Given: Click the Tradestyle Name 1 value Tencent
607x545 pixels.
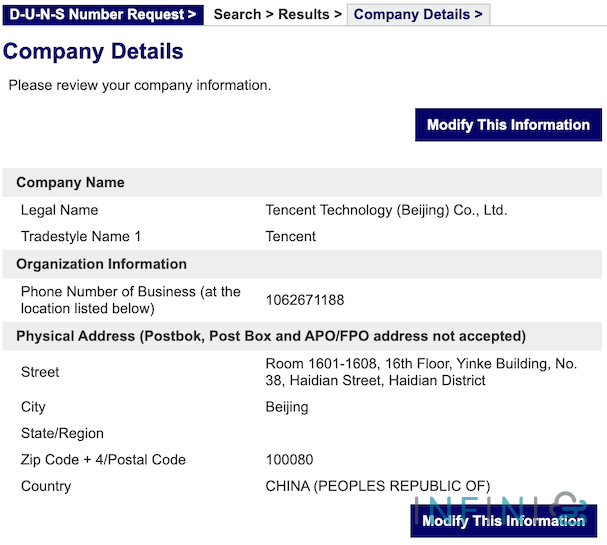Looking at the screenshot, I should [x=290, y=237].
